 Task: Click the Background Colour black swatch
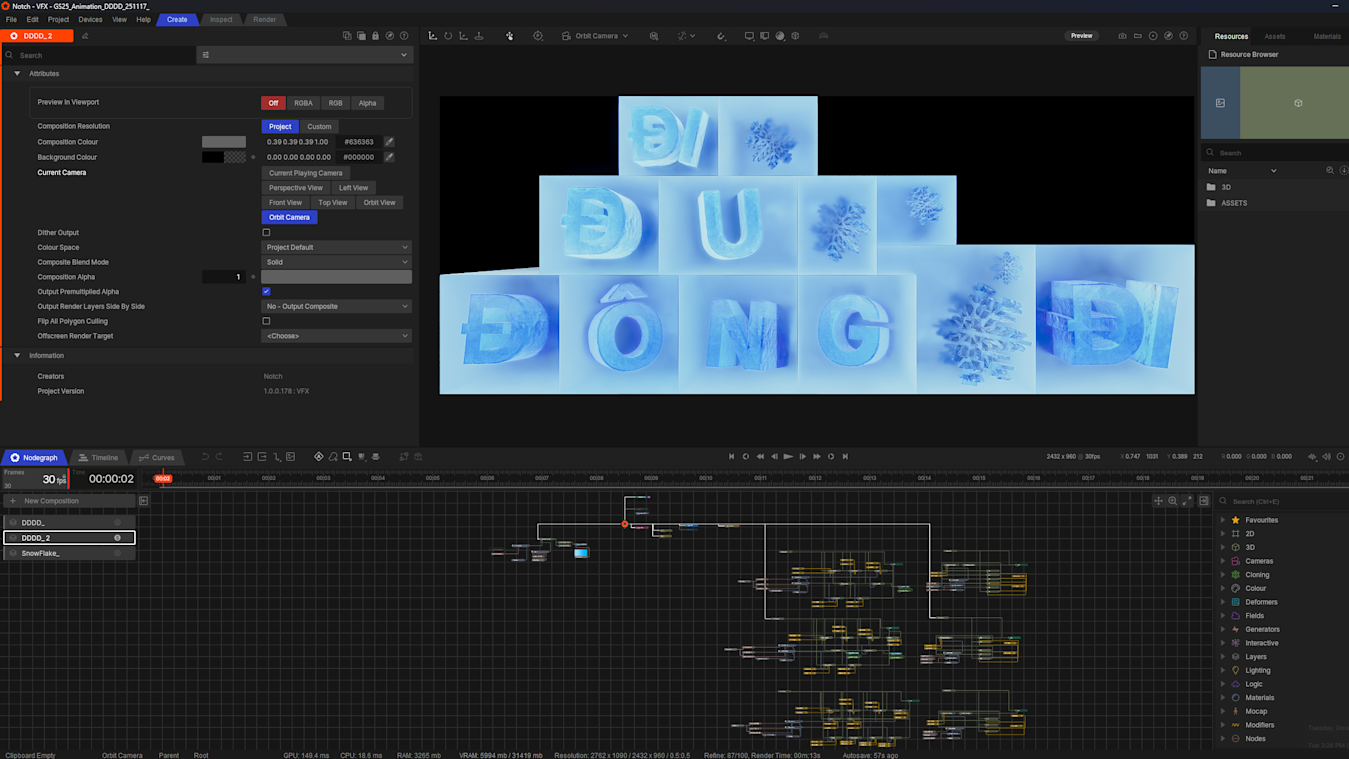213,157
